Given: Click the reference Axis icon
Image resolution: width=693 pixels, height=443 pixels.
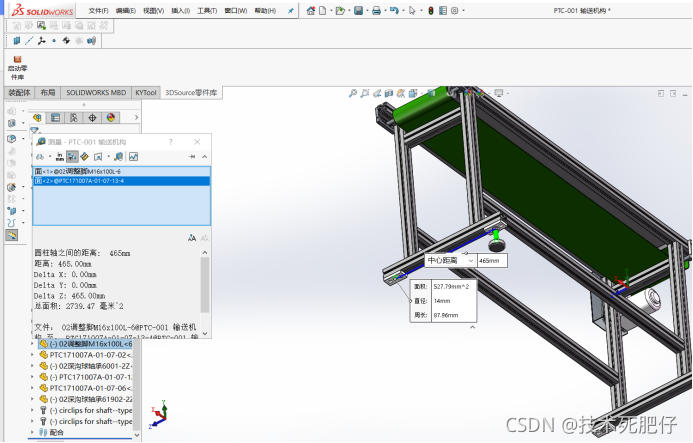Looking at the screenshot, I should pyautogui.click(x=29, y=41).
